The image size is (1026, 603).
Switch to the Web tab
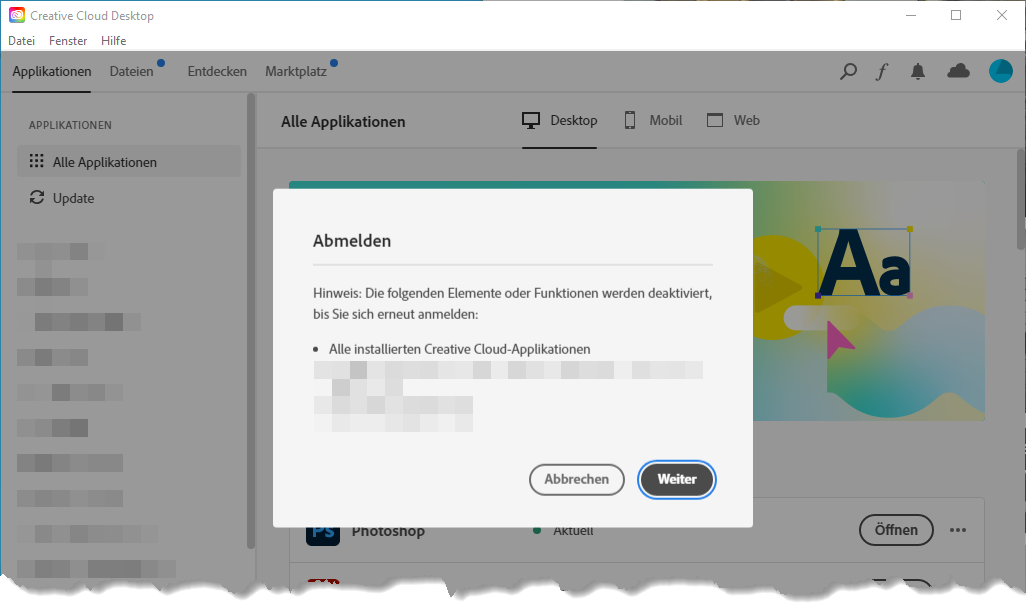tap(733, 121)
